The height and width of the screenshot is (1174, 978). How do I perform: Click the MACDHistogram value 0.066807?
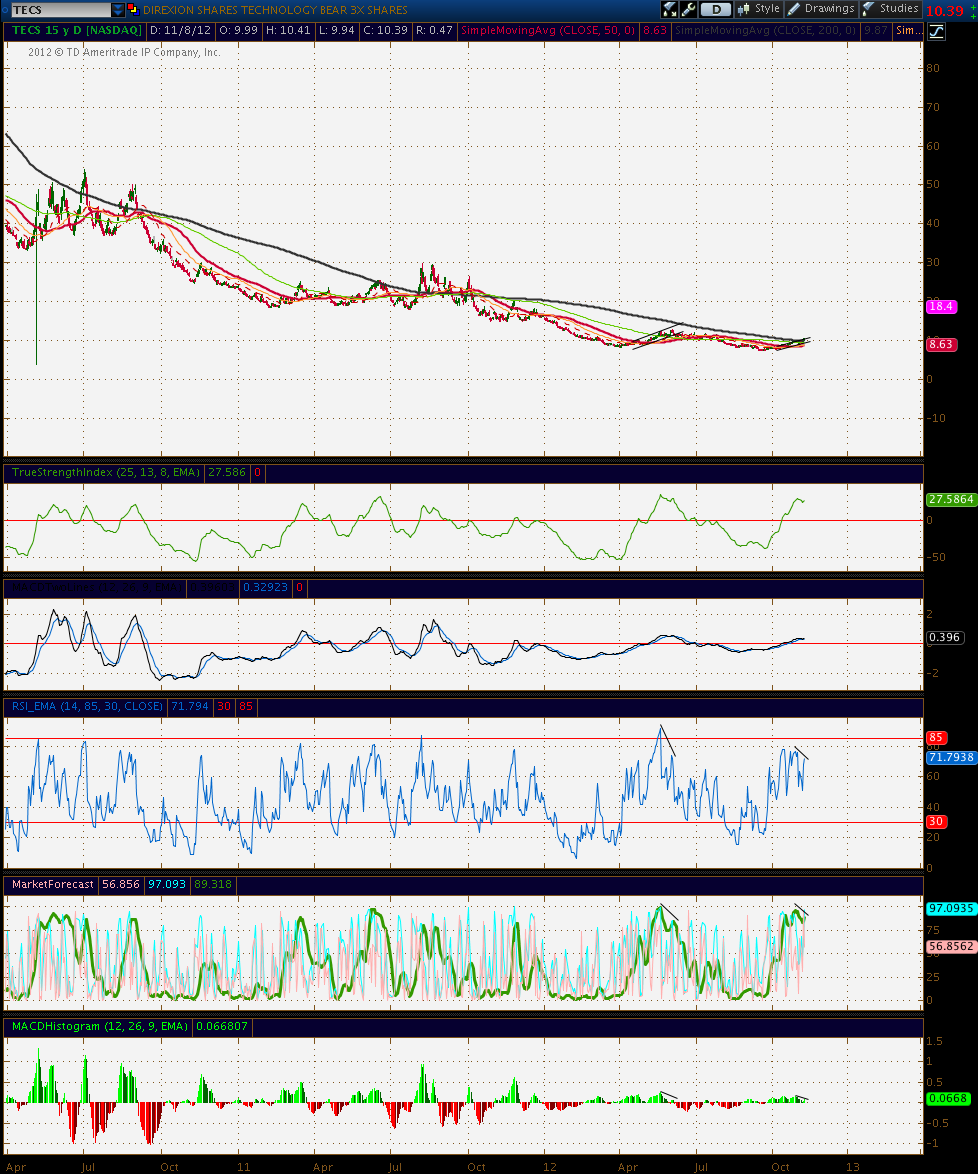point(222,1027)
